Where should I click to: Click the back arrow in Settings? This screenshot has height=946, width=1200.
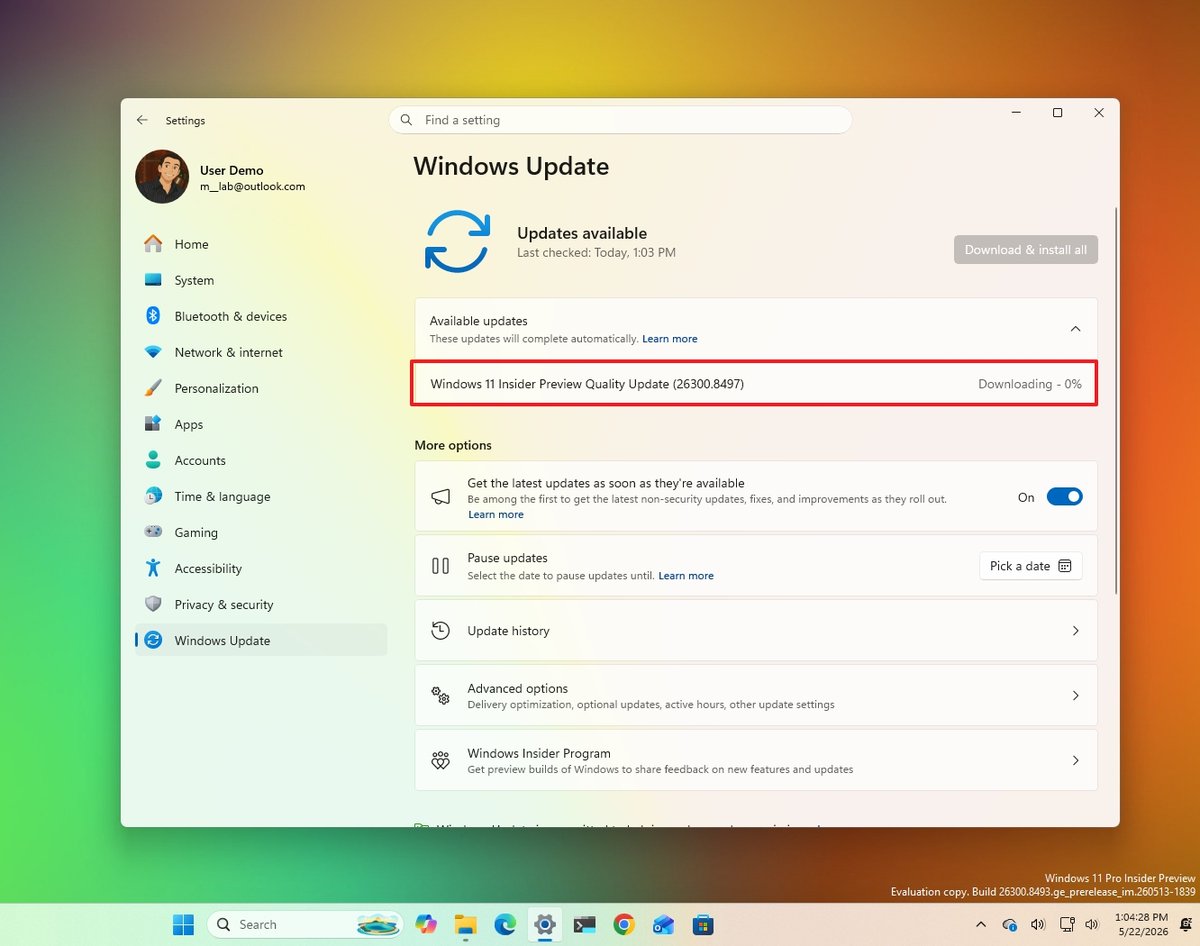(142, 120)
